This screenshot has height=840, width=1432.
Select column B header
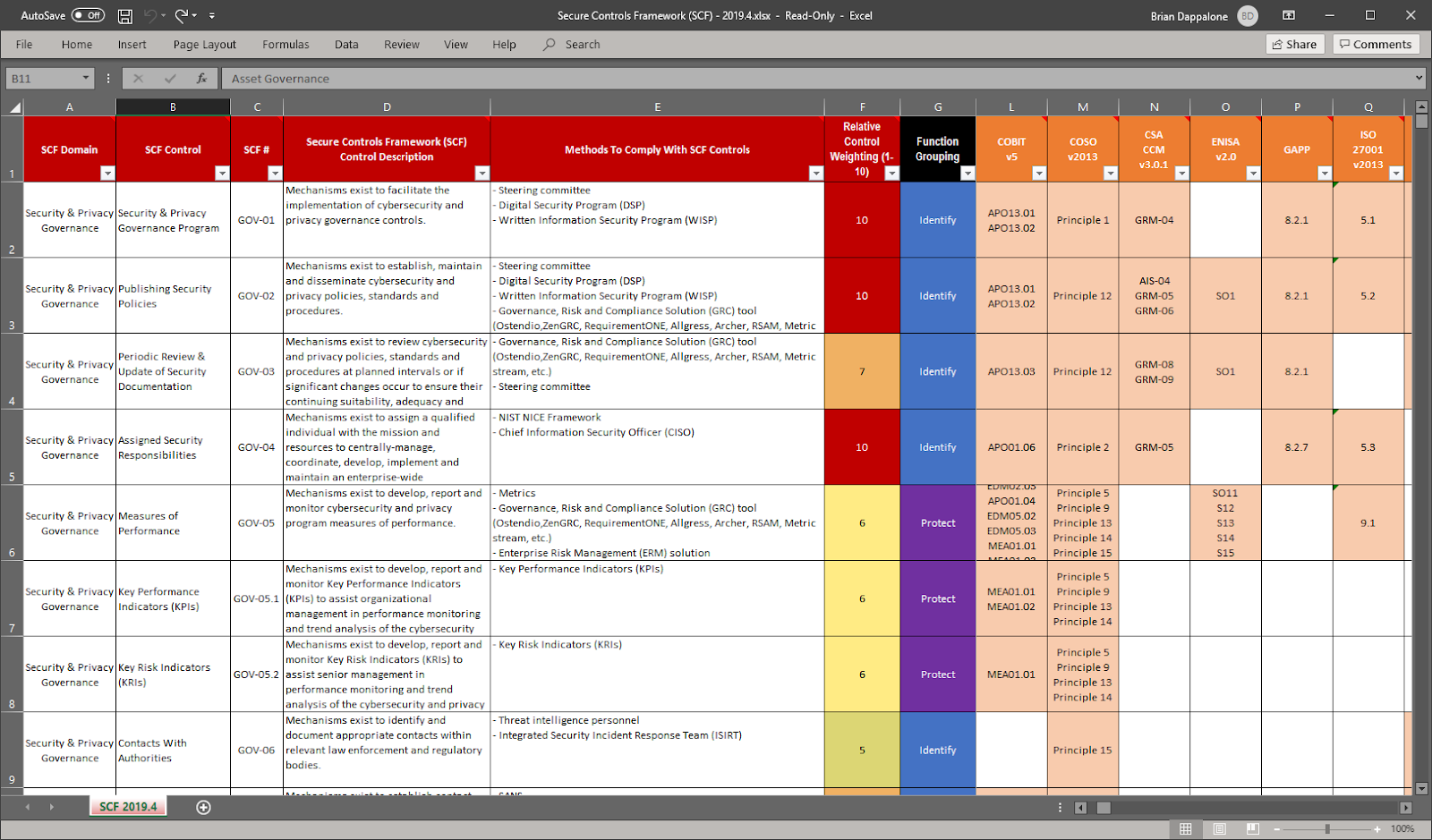click(x=173, y=107)
